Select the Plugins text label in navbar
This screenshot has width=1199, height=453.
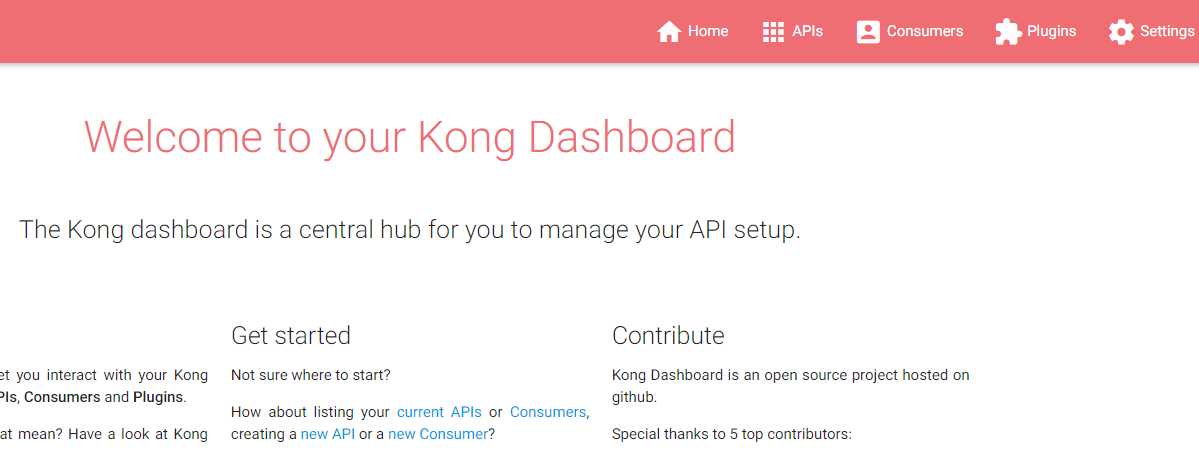pos(1051,31)
